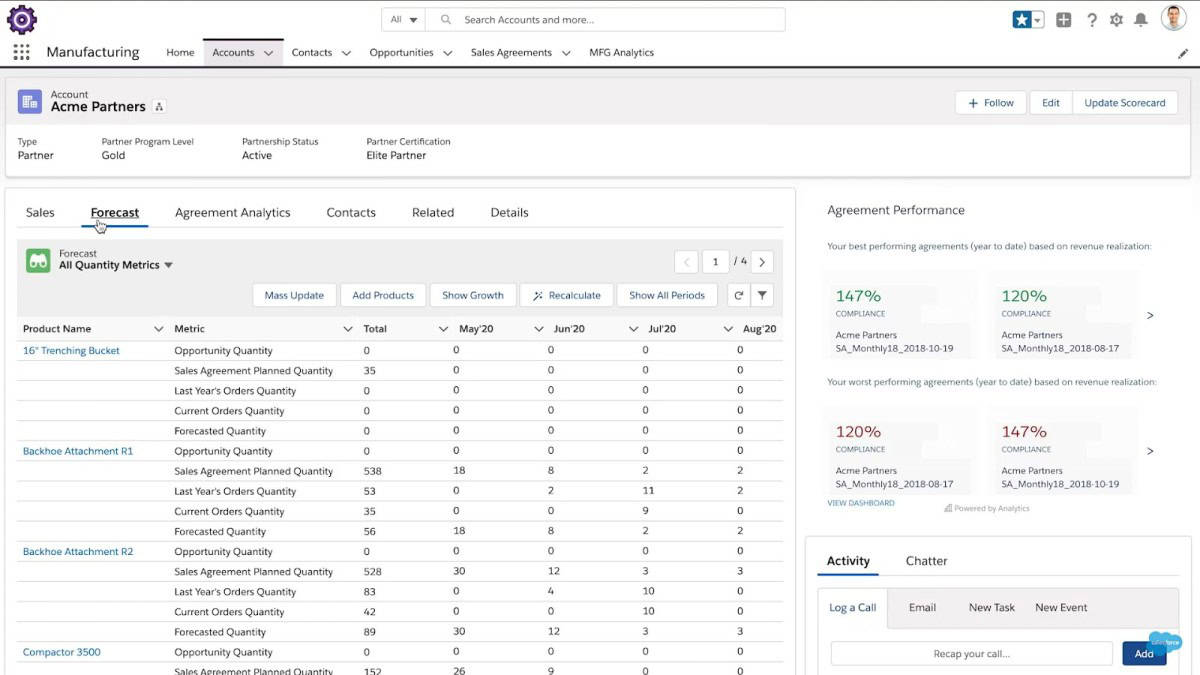Refresh the forecast table

point(738,295)
